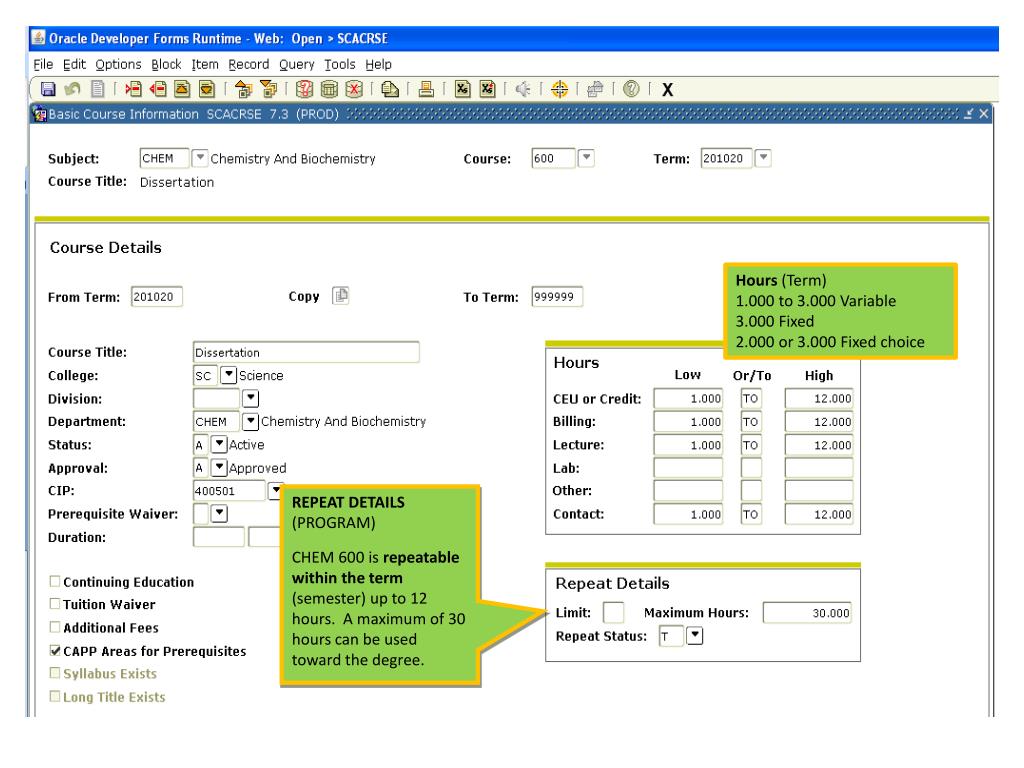The image size is (1024, 768).
Task: Click the Lecture Or/To field
Action: tap(751, 445)
